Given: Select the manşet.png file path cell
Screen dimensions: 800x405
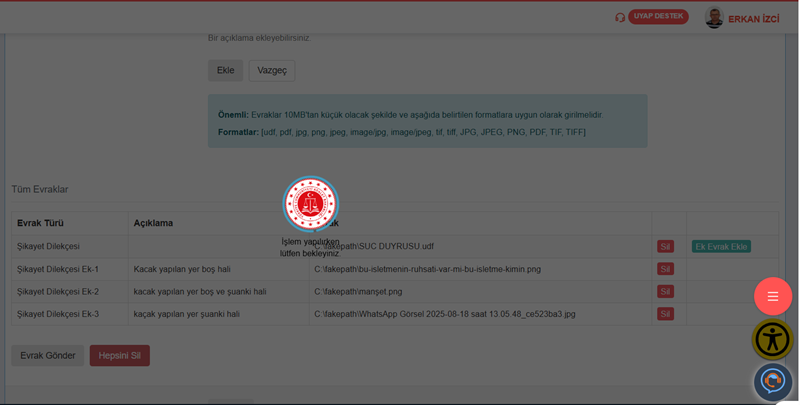Looking at the screenshot, I should [x=358, y=292].
